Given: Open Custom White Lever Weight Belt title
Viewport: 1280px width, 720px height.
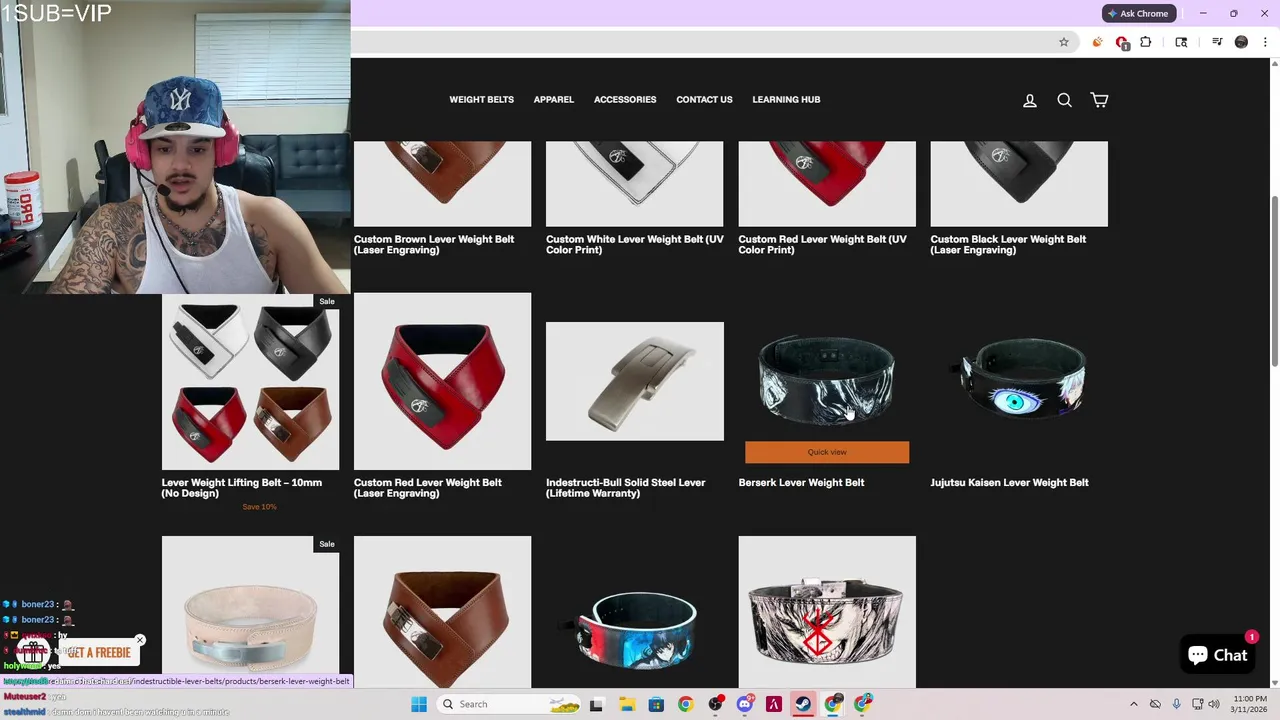Looking at the screenshot, I should pos(635,245).
